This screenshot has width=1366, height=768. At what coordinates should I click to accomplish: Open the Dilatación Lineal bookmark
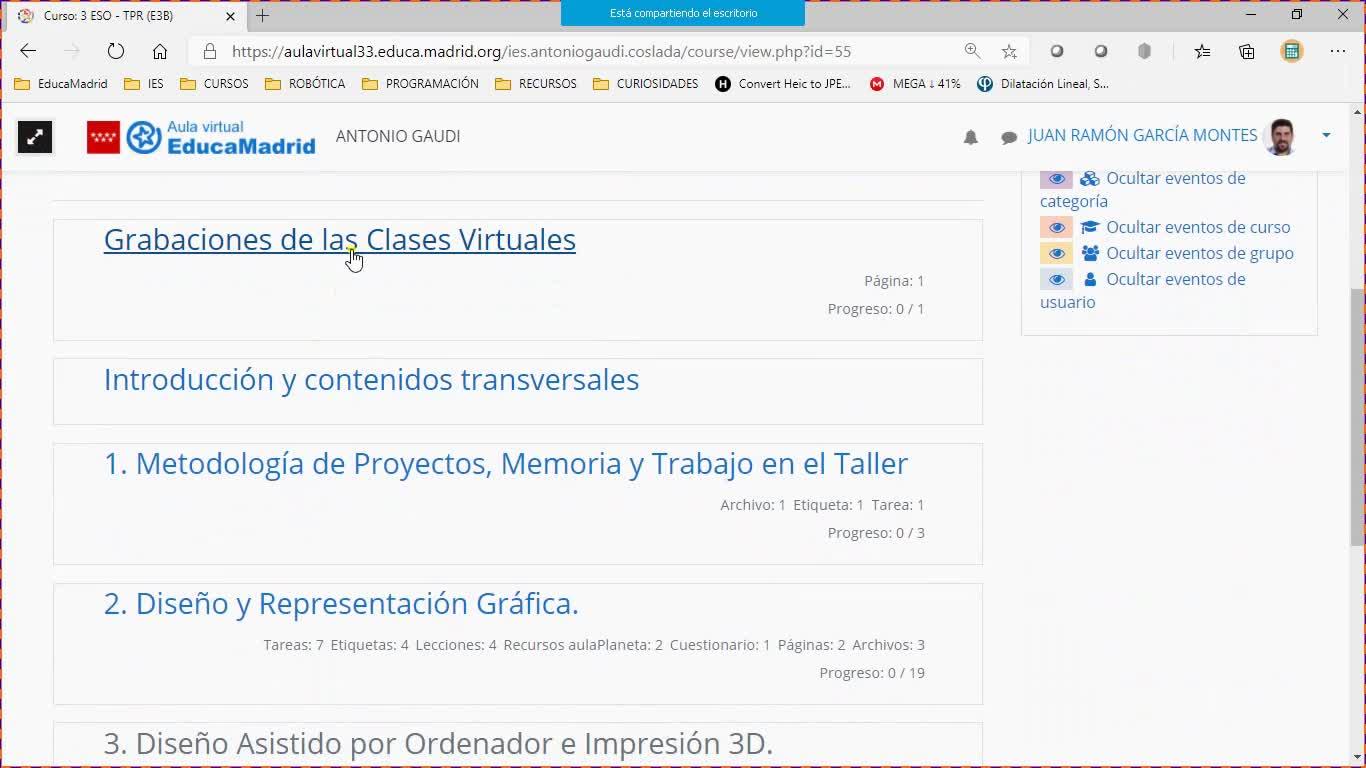point(1043,84)
